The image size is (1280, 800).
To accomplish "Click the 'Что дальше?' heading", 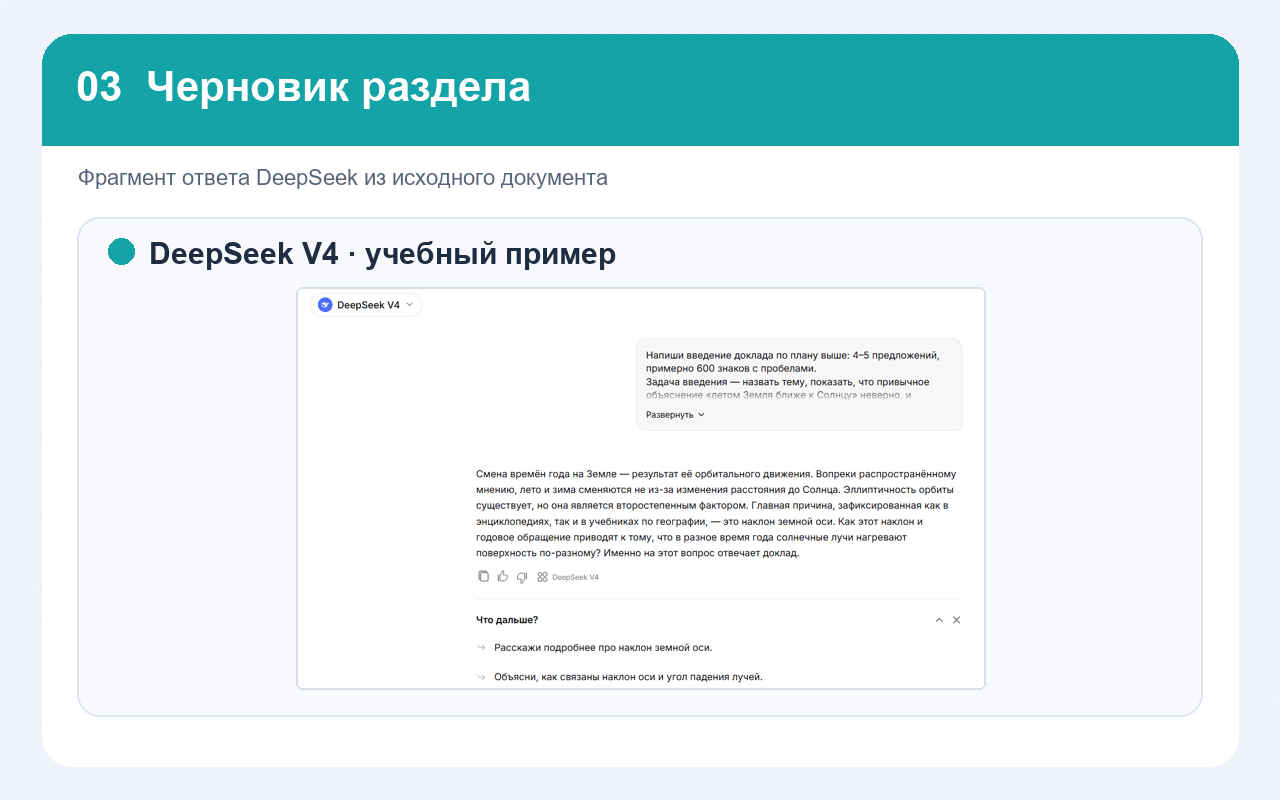I will point(507,620).
